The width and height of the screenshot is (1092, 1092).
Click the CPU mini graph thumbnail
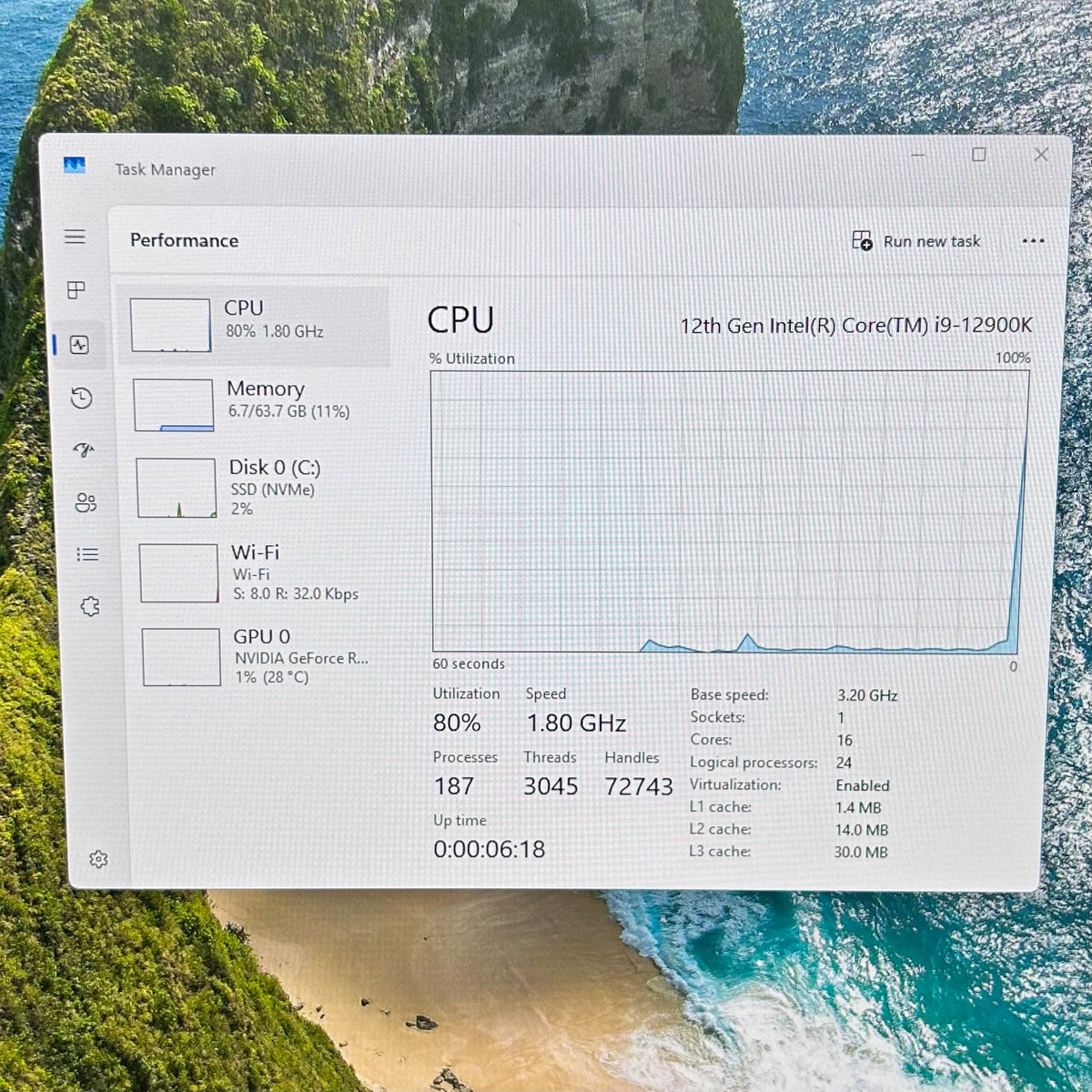coord(170,325)
